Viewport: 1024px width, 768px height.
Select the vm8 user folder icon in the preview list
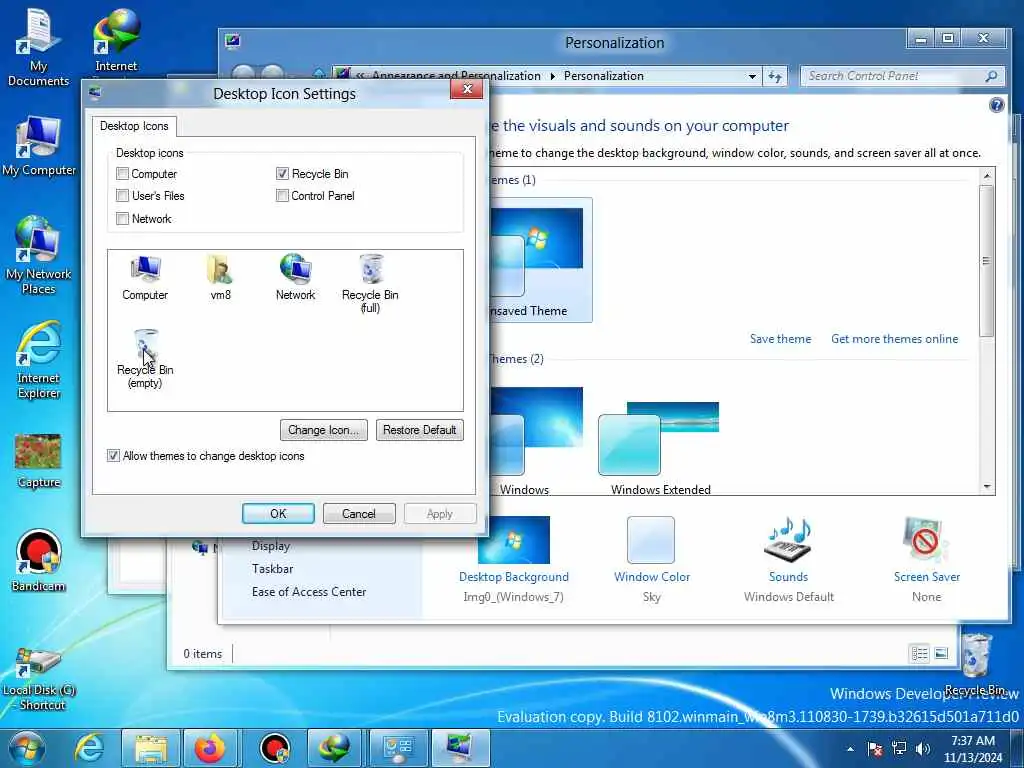point(220,278)
